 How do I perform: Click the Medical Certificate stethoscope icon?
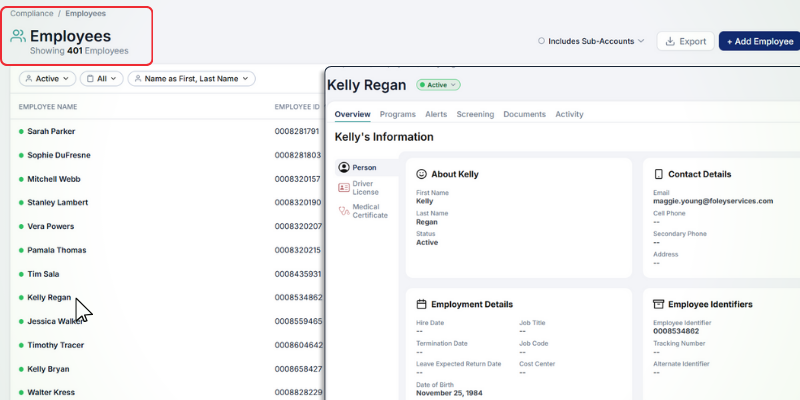point(344,211)
